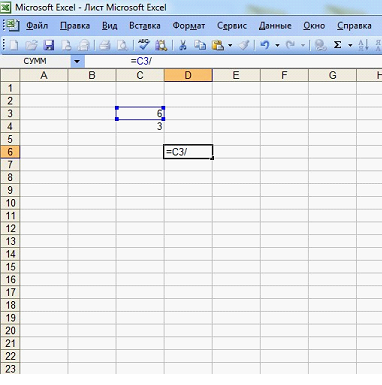The width and height of the screenshot is (382, 385).
Task: Select highlighted column D header
Action: coord(188,75)
